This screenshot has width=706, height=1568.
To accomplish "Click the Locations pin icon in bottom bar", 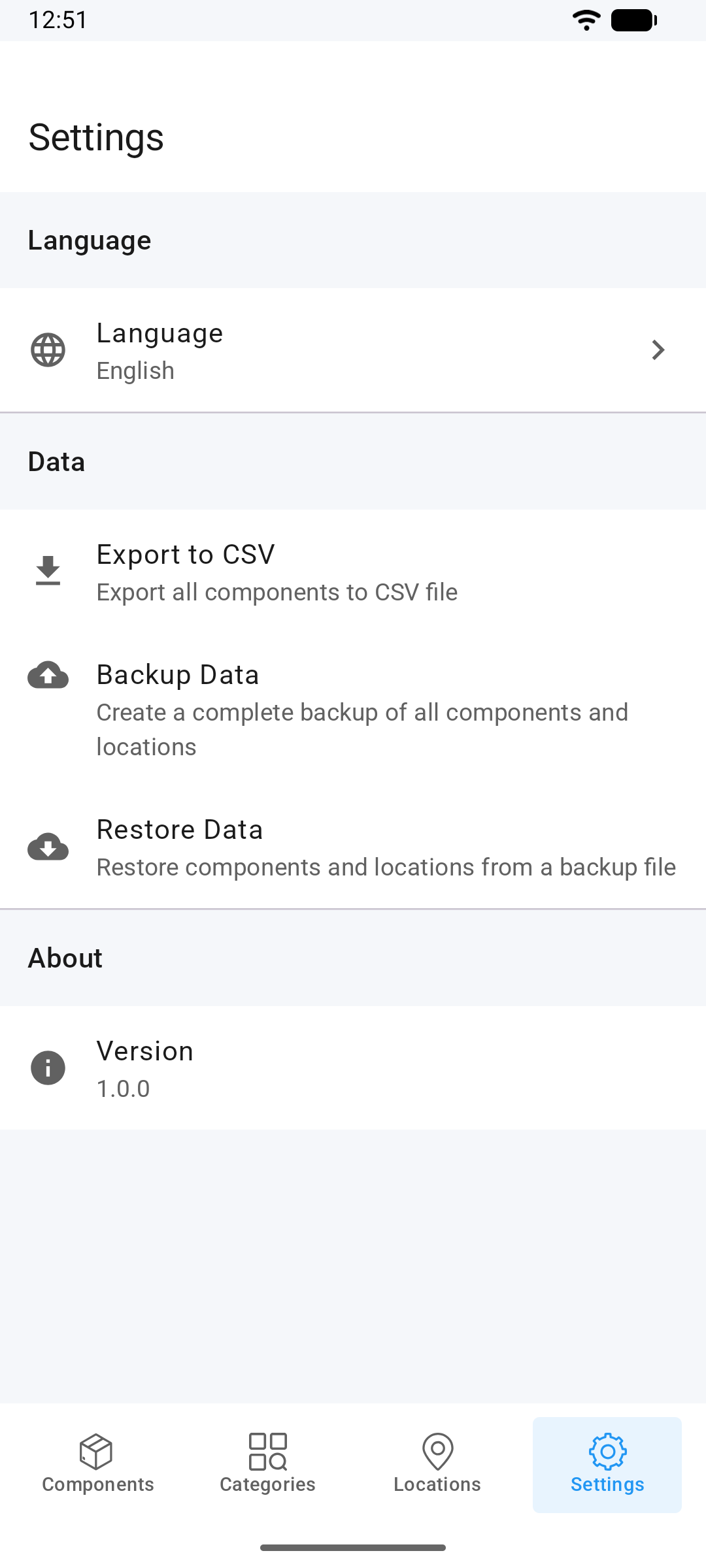I will (x=437, y=1452).
